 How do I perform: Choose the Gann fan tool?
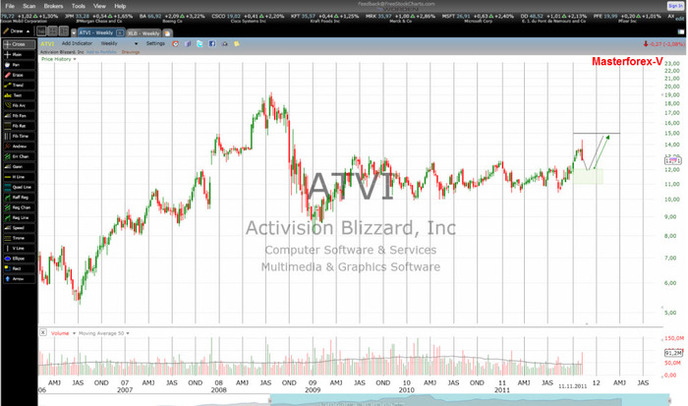(19, 167)
